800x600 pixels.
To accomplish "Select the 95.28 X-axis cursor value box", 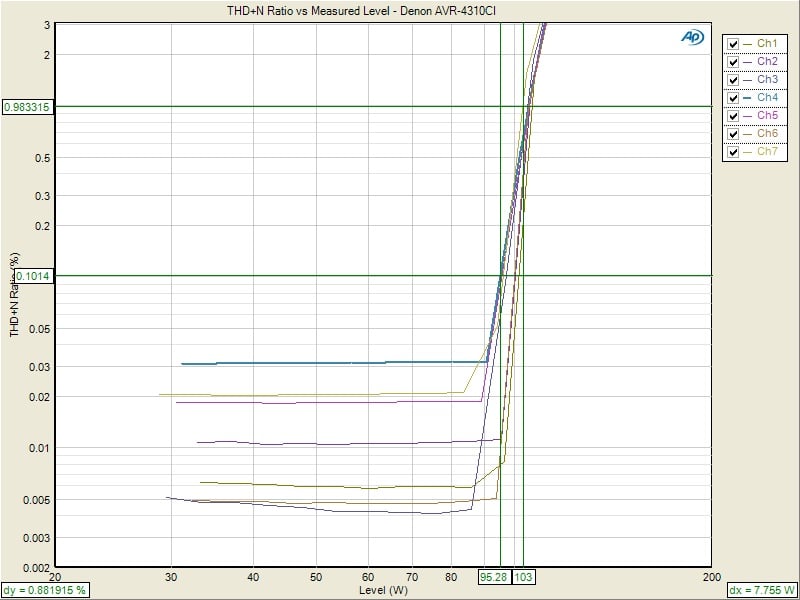I will 494,577.
